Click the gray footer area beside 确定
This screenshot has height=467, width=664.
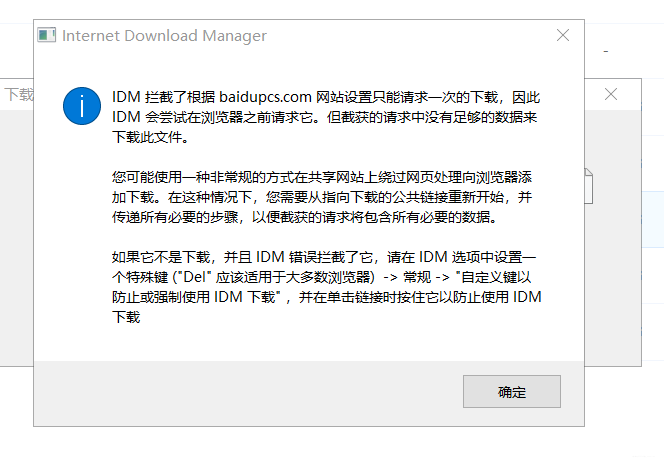point(248,393)
